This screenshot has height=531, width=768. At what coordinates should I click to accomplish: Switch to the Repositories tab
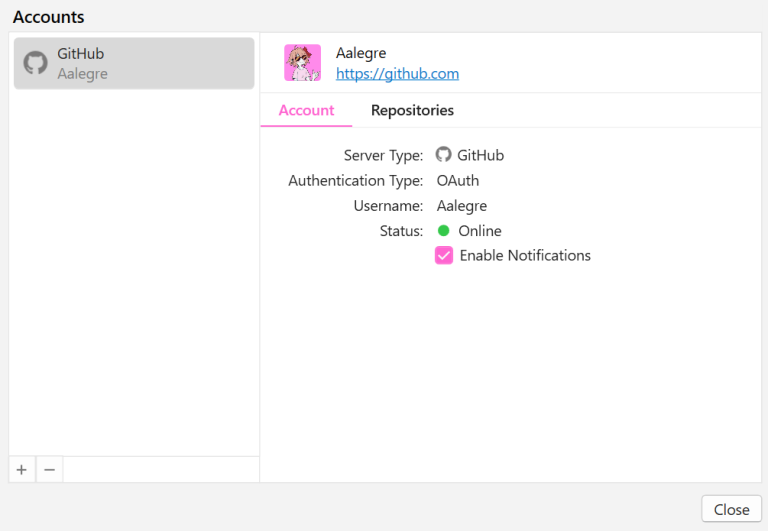[x=412, y=110]
